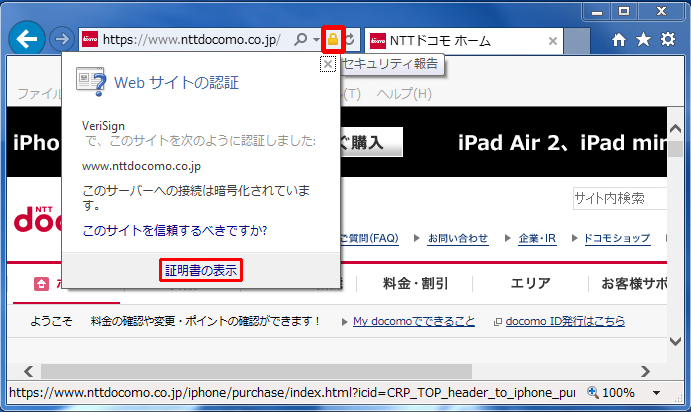Viewport: 691px width, 412px height.
Task: Open the Home page icon
Action: pyautogui.click(x=620, y=40)
